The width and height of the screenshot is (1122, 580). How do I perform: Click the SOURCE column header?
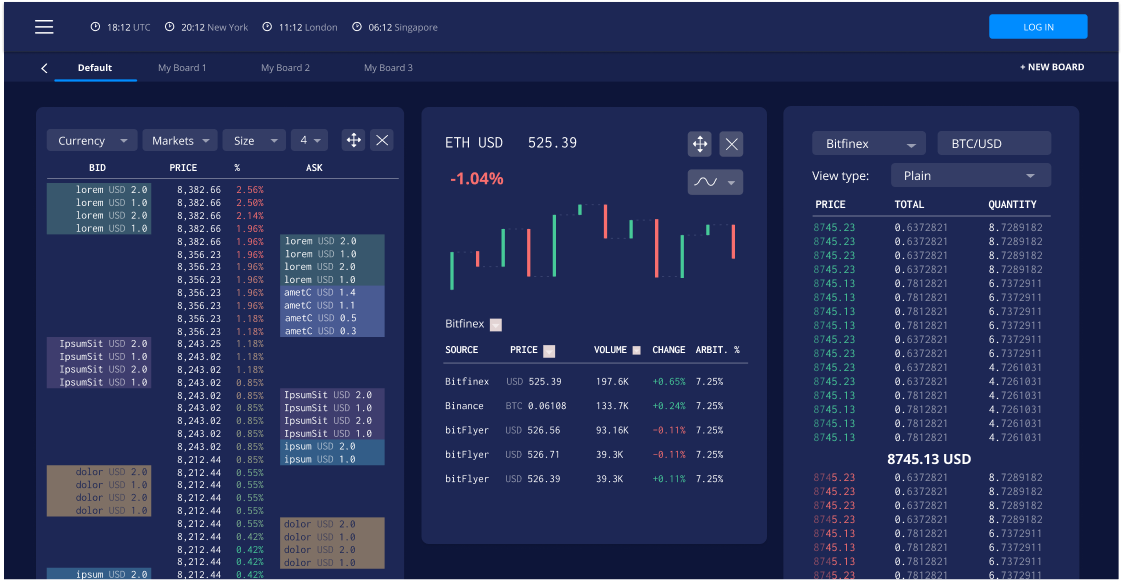click(x=462, y=350)
